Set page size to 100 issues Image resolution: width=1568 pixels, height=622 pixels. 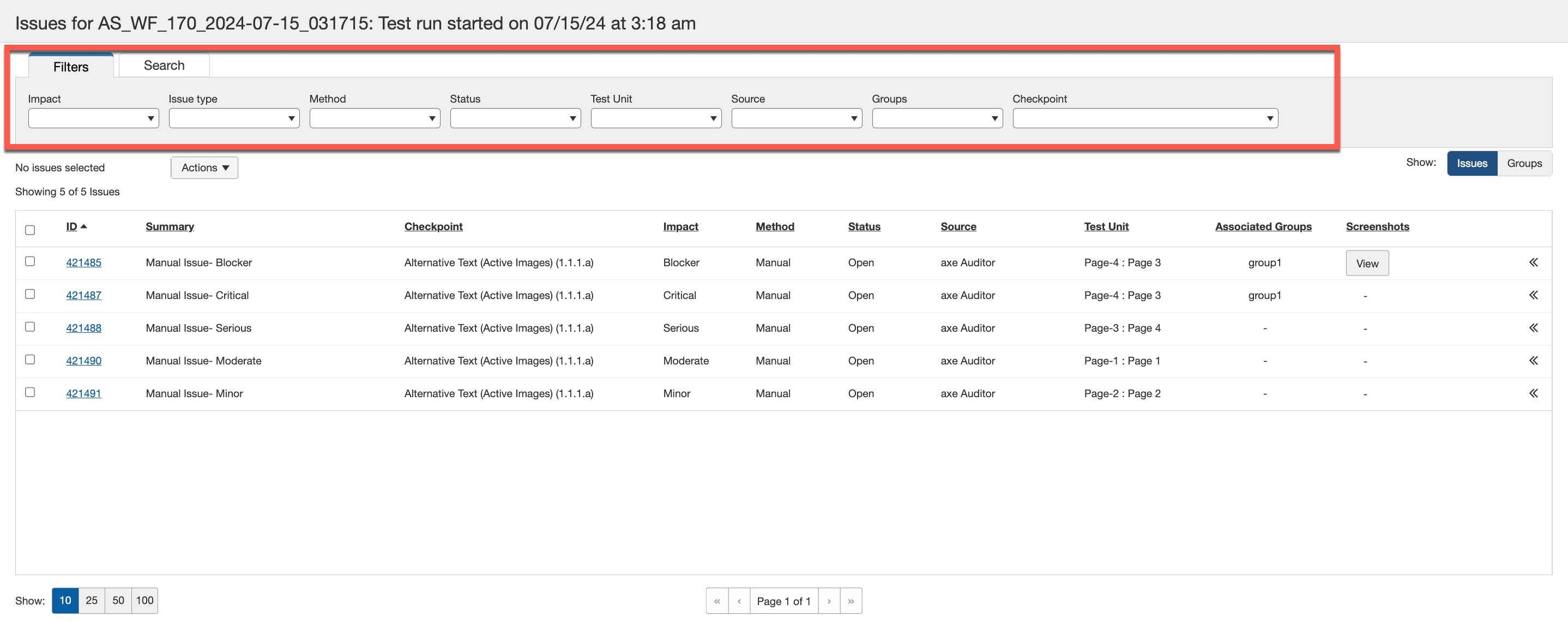pyautogui.click(x=144, y=600)
